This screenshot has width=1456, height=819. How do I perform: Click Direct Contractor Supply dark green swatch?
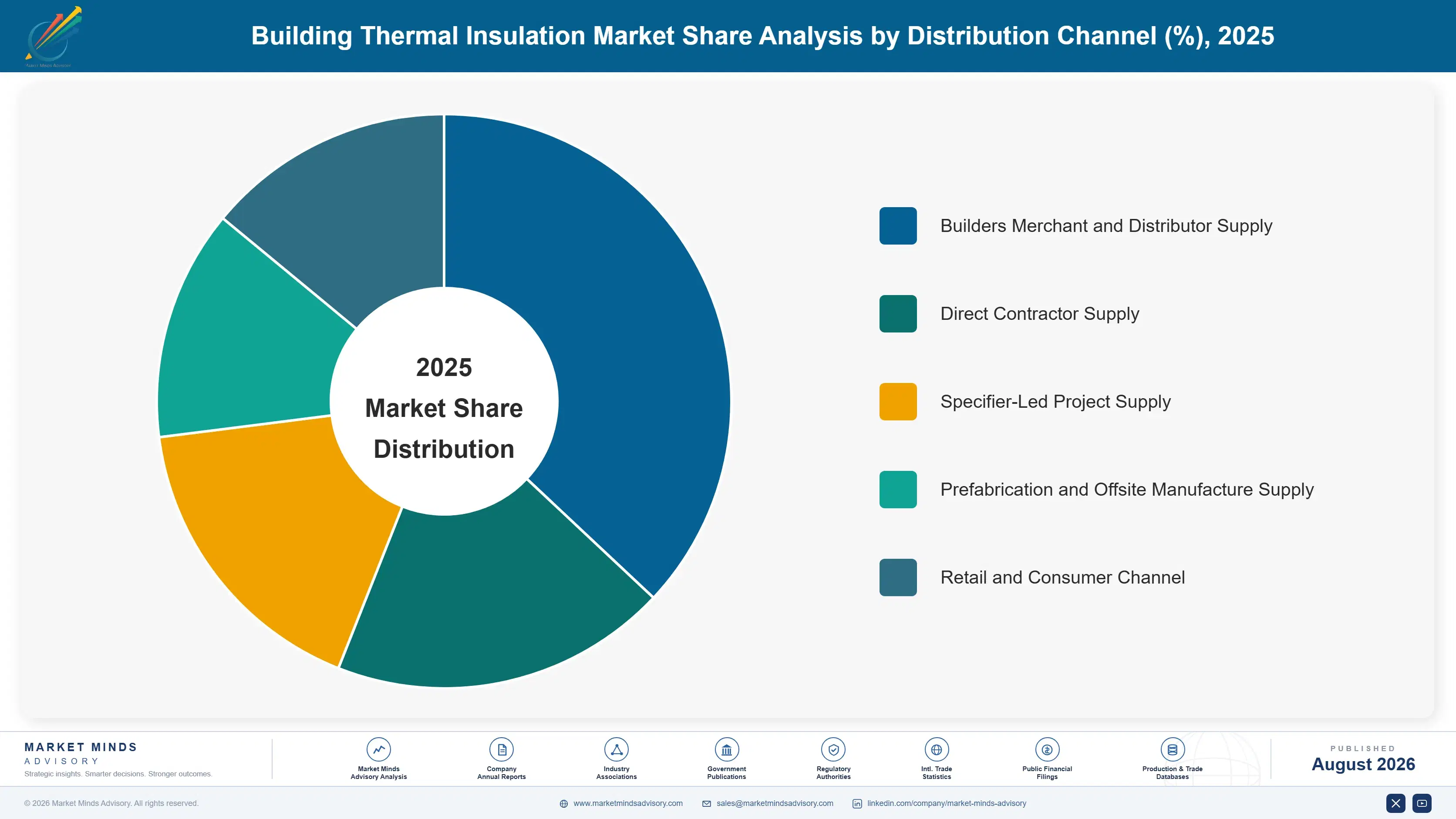click(897, 313)
